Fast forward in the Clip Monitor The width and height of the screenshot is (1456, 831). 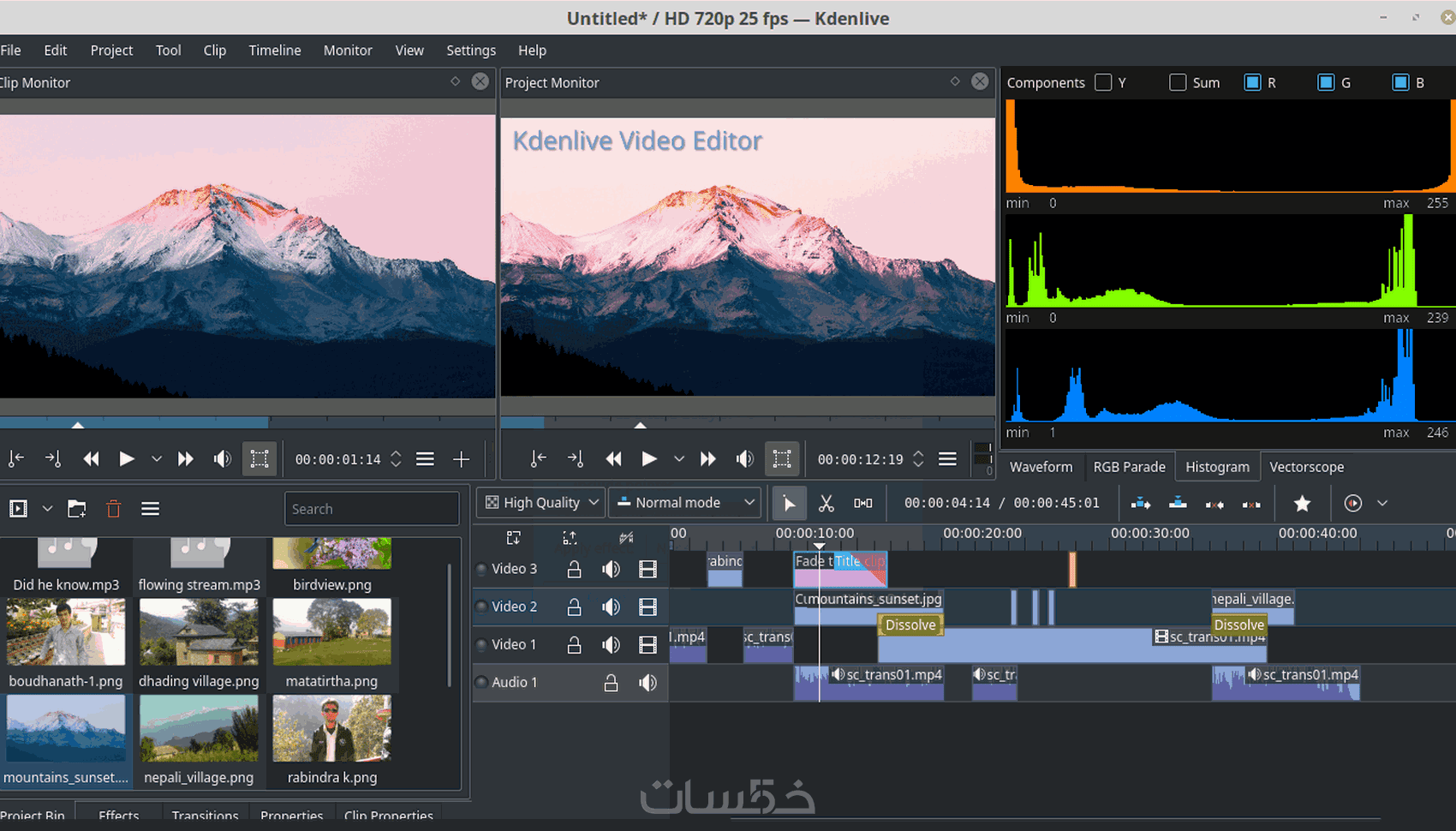[x=185, y=459]
